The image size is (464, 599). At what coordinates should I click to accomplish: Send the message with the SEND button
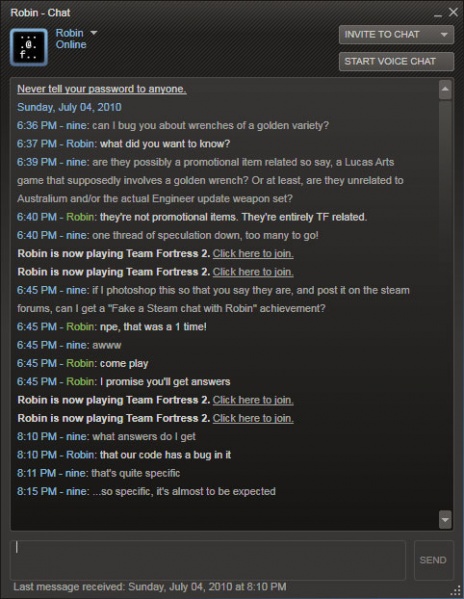(433, 560)
